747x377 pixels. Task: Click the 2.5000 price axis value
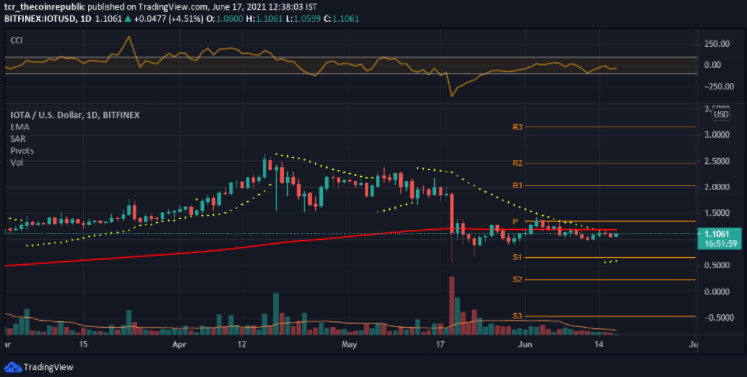[x=717, y=162]
